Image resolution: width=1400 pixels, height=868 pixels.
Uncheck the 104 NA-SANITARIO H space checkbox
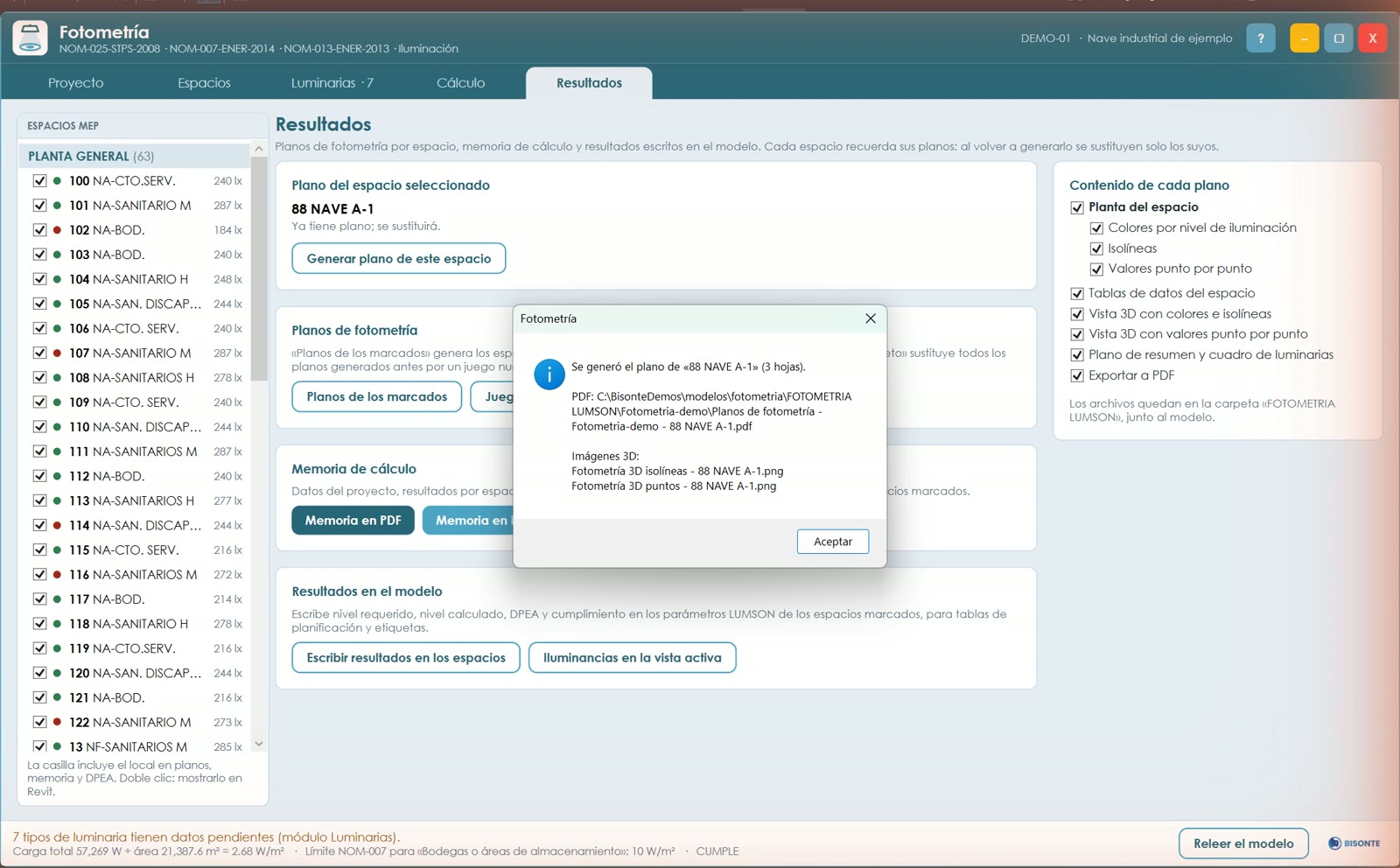[39, 279]
